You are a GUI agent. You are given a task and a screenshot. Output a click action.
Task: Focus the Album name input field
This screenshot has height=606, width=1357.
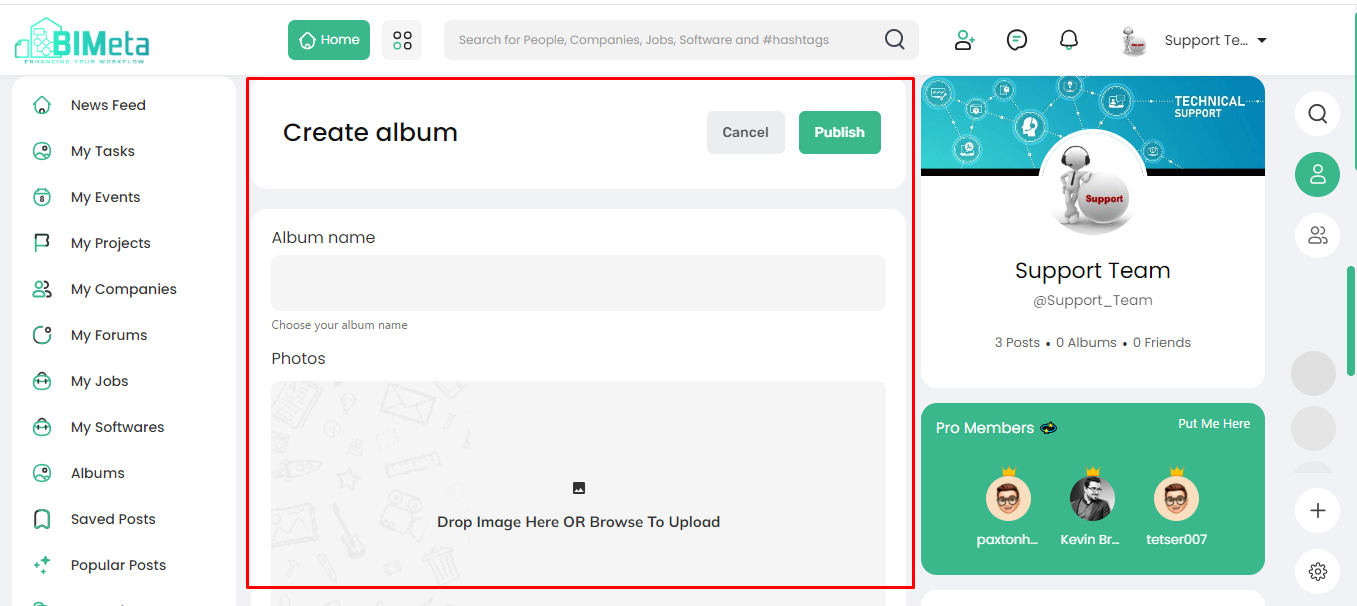pos(578,283)
